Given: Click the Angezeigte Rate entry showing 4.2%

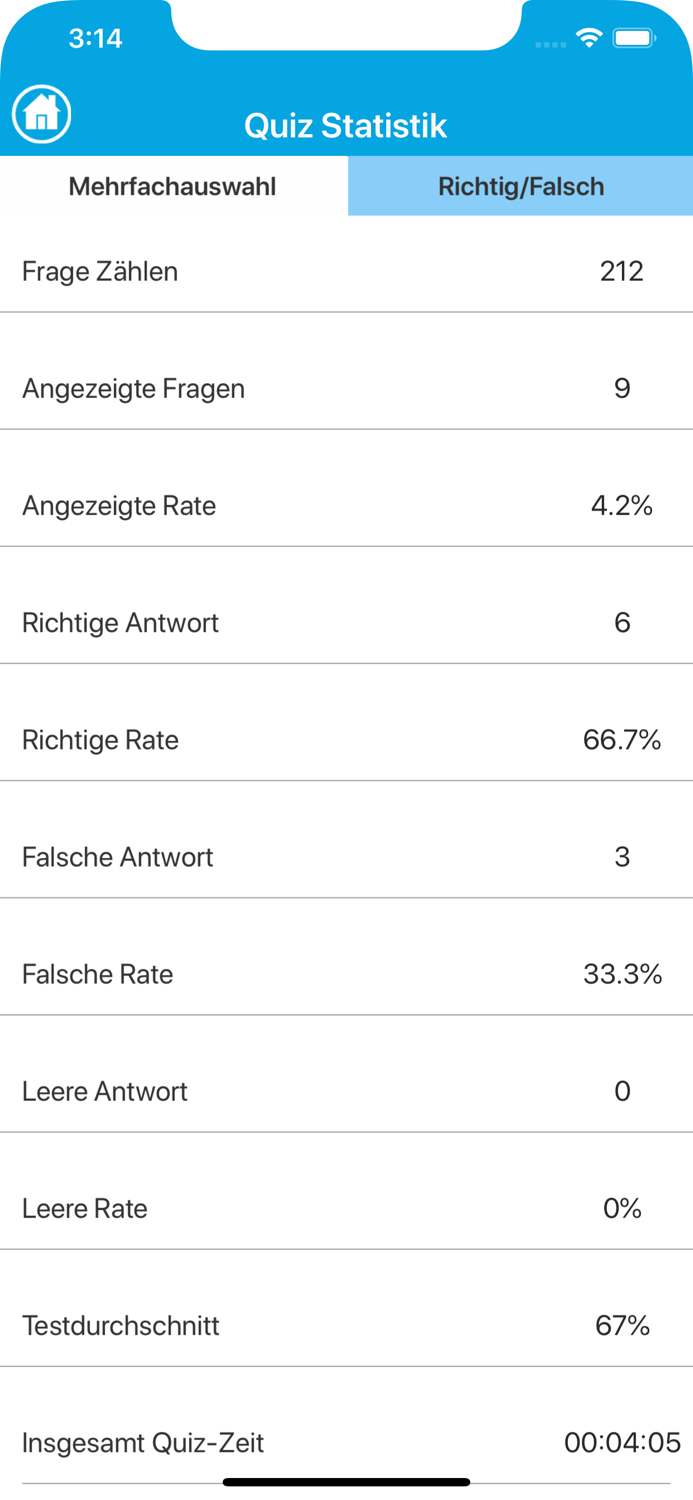Looking at the screenshot, I should [346, 505].
